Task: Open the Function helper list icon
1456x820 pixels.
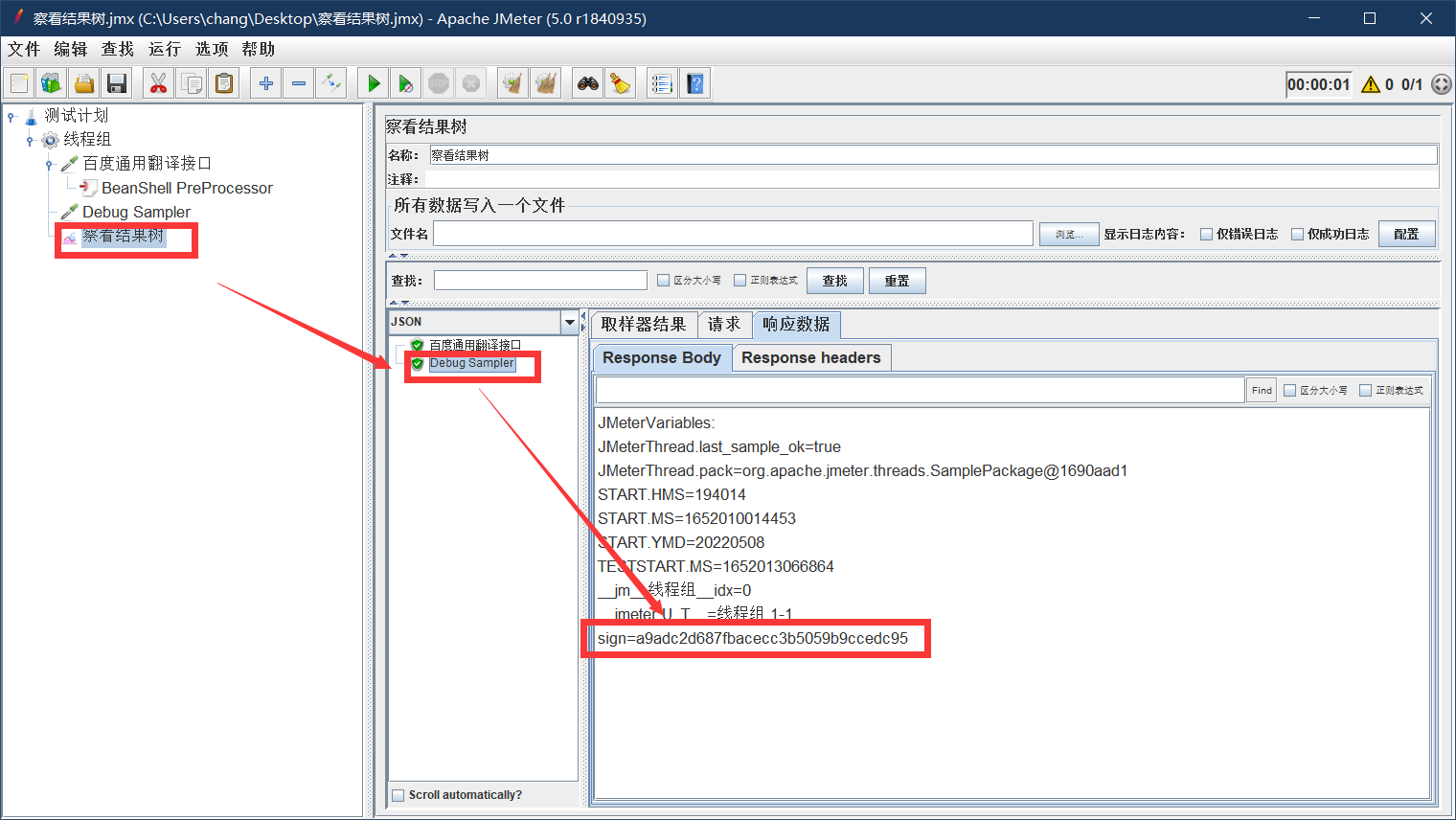Action: [662, 84]
